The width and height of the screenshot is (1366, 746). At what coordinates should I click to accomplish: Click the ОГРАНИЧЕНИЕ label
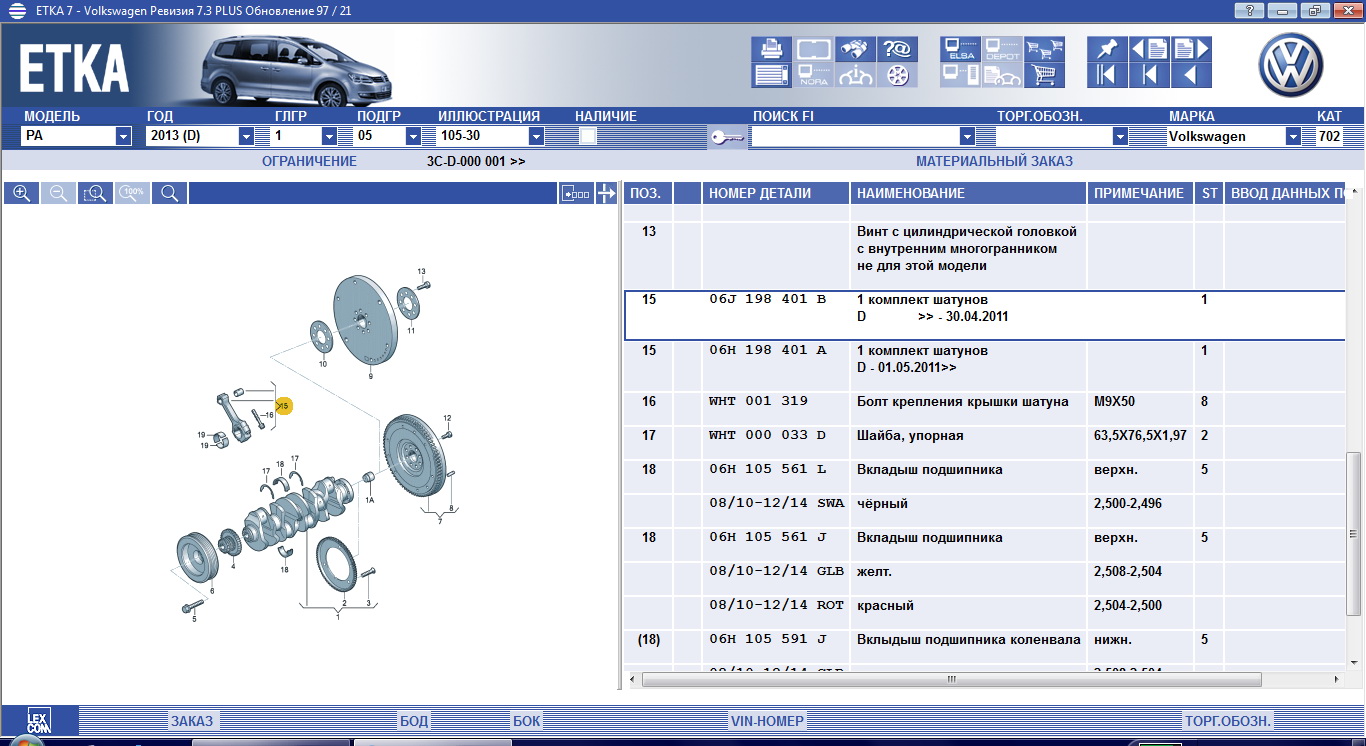[309, 161]
